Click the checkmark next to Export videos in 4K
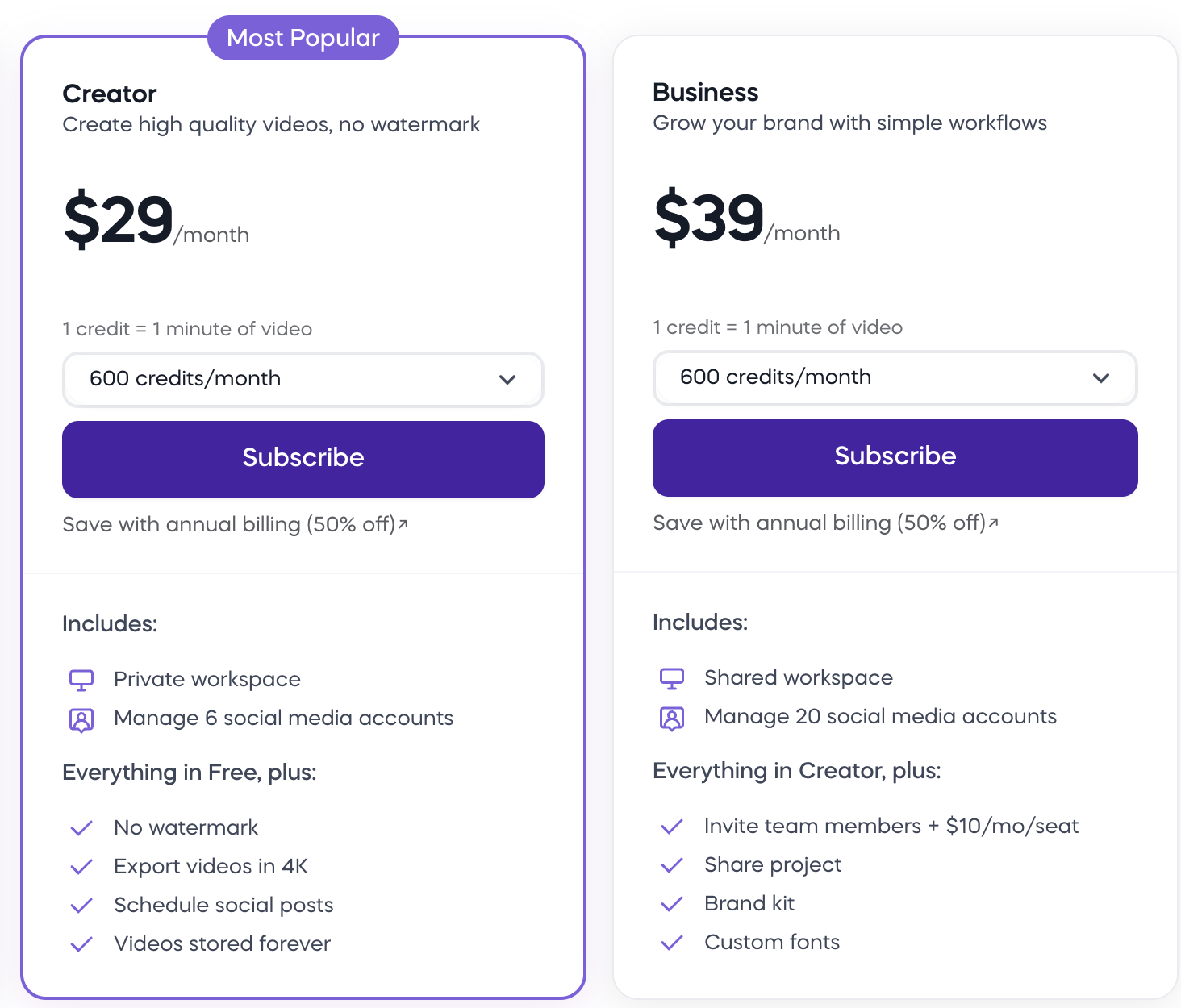 (81, 867)
